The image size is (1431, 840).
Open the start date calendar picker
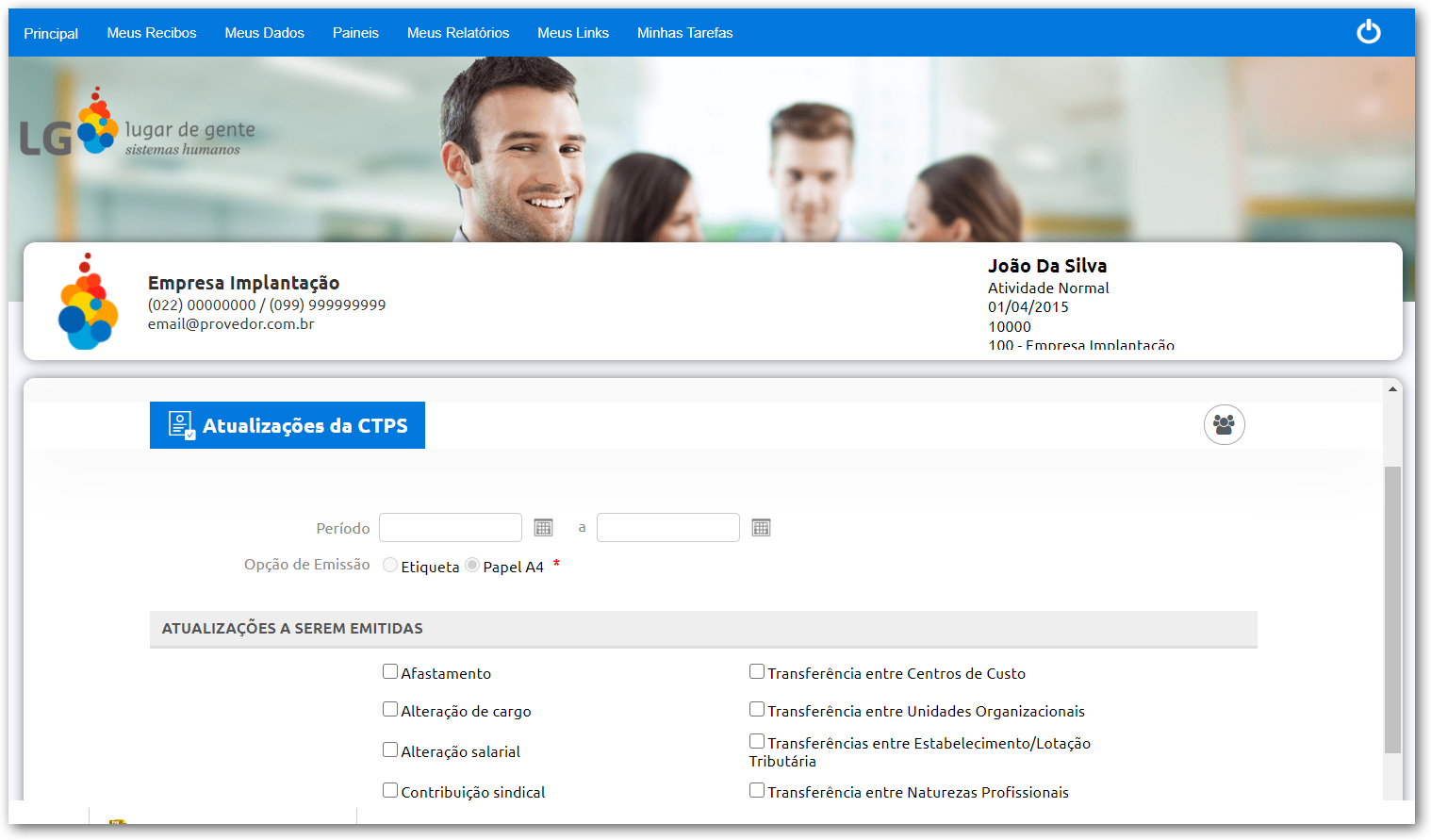pyautogui.click(x=543, y=527)
